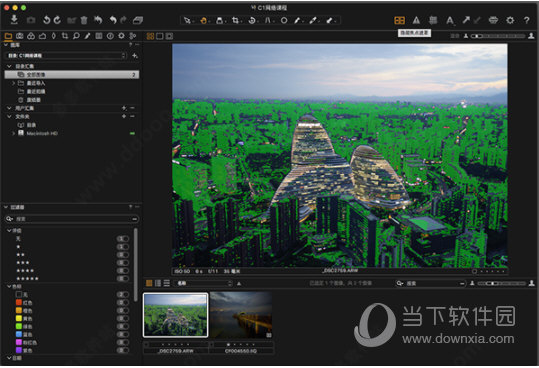This screenshot has height=368, width=539.
Task: Toggle the no-rating filter switch (无)
Action: (x=123, y=238)
